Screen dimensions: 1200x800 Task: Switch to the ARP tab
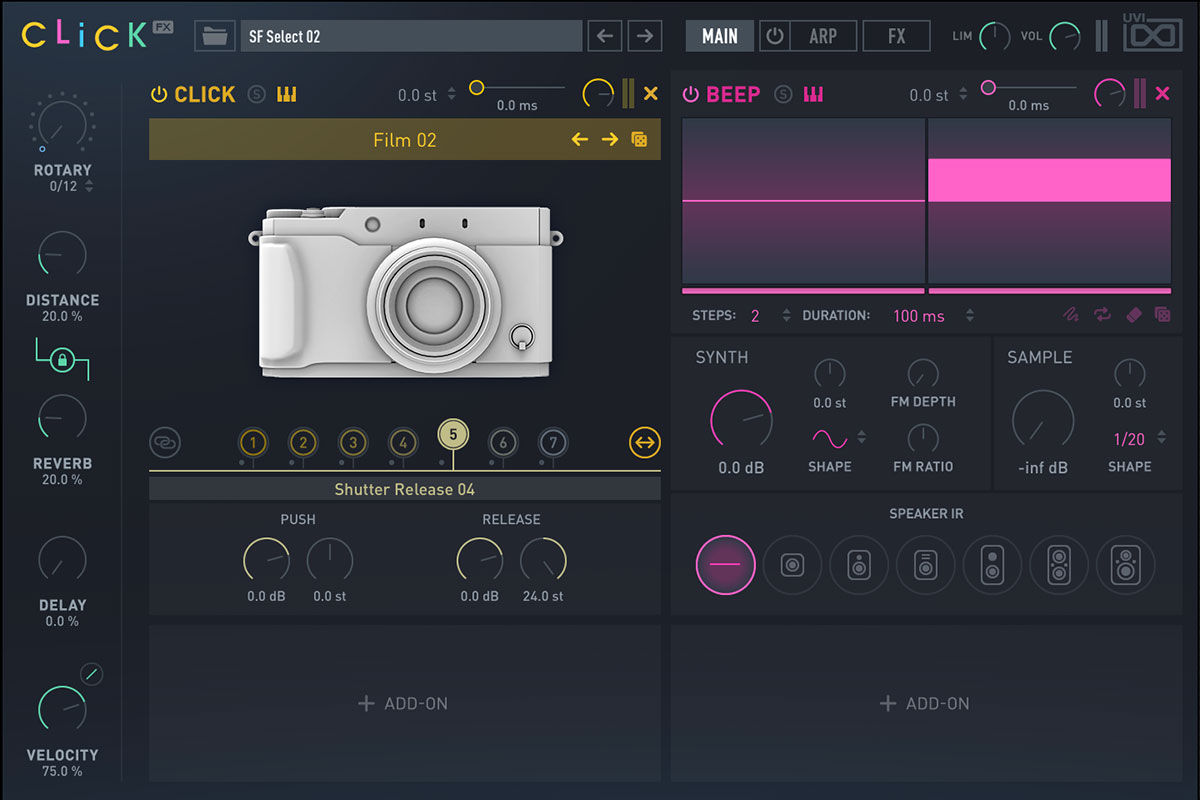(823, 36)
